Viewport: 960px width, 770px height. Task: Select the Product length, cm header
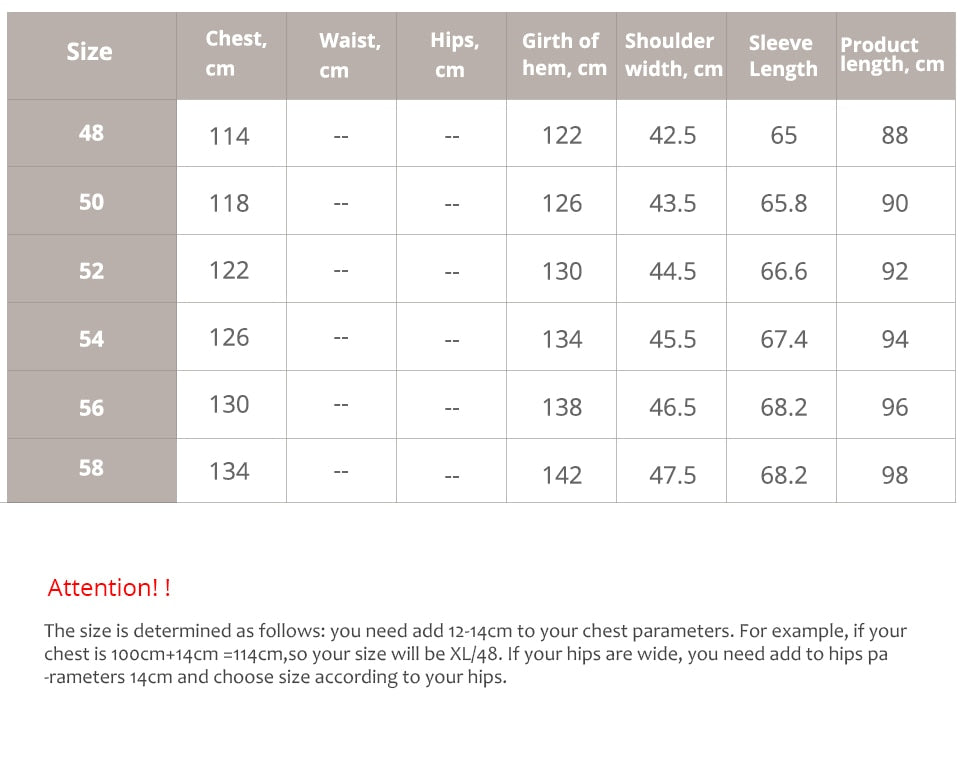click(891, 55)
